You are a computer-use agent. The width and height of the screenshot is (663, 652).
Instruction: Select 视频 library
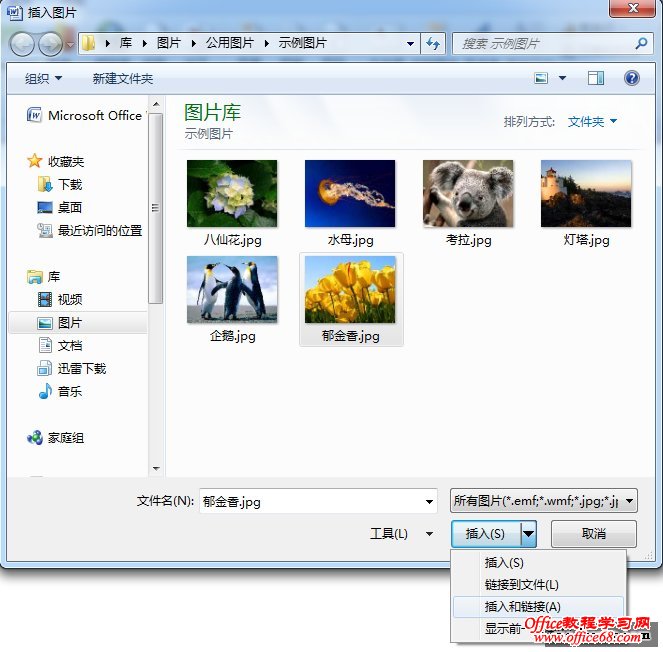pyautogui.click(x=60, y=299)
